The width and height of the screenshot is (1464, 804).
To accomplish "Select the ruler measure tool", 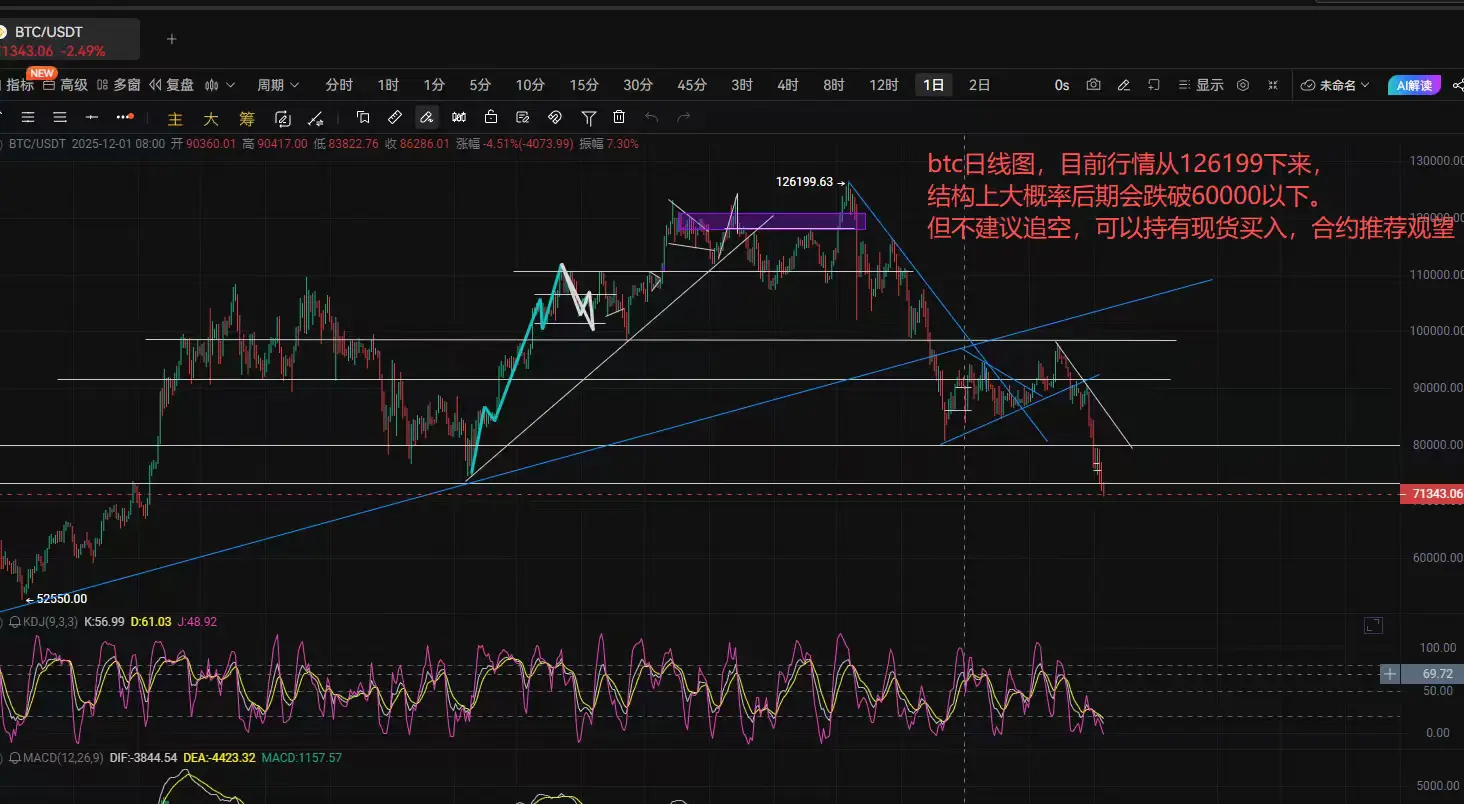I will pyautogui.click(x=395, y=117).
